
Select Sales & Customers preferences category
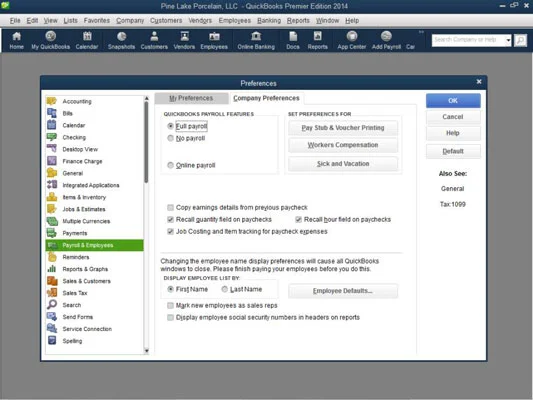[x=94, y=281]
